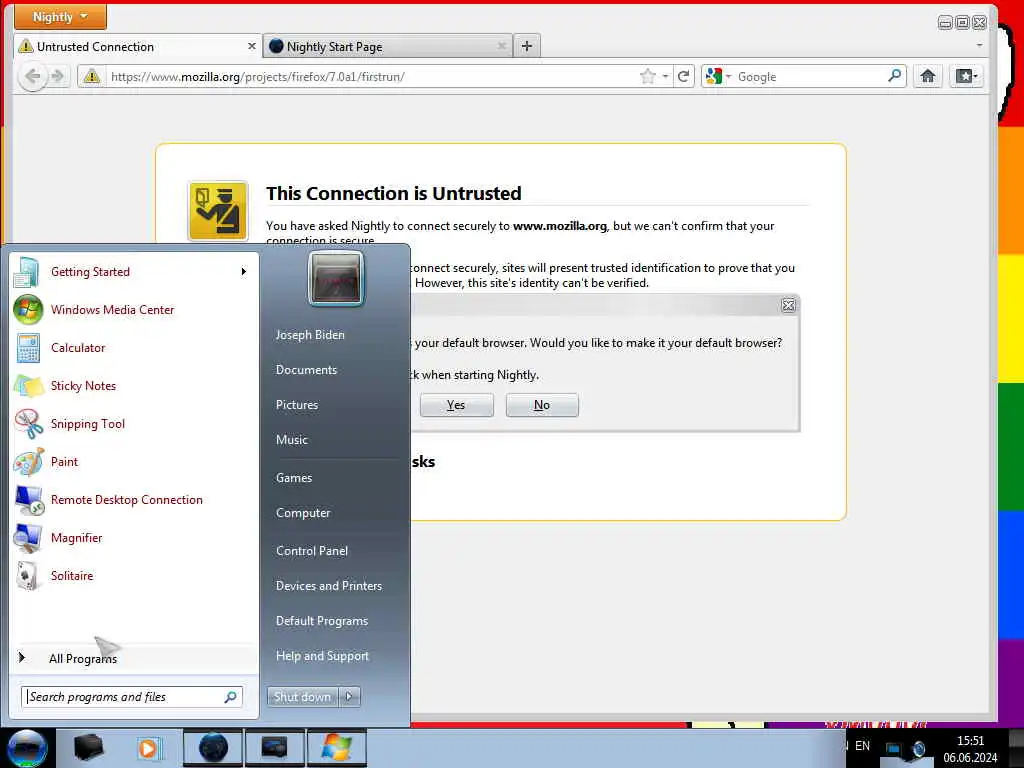Close the Nightly Start Page tab
Viewport: 1024px width, 768px height.
502,46
